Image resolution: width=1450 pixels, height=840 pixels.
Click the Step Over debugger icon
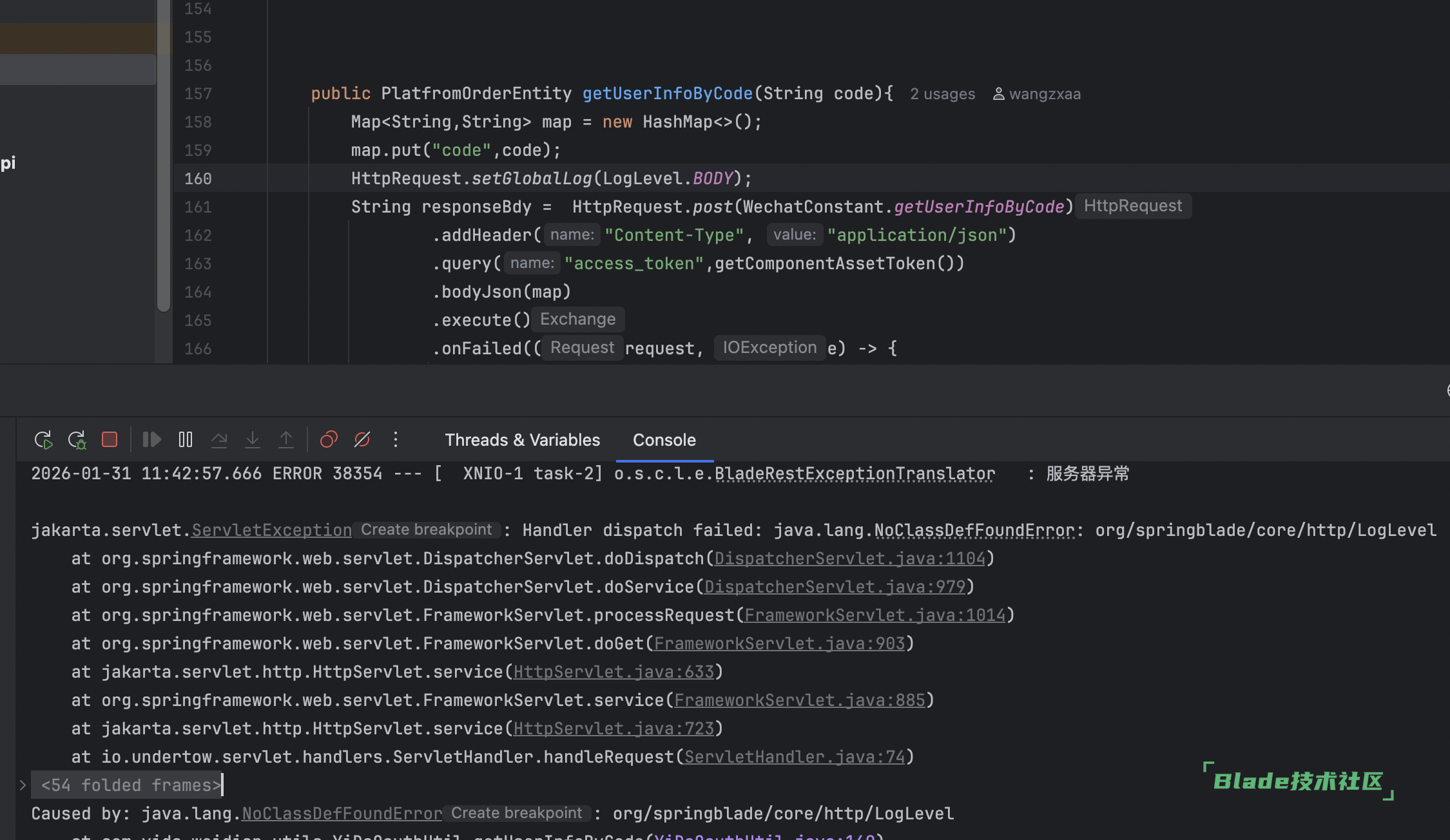point(219,439)
